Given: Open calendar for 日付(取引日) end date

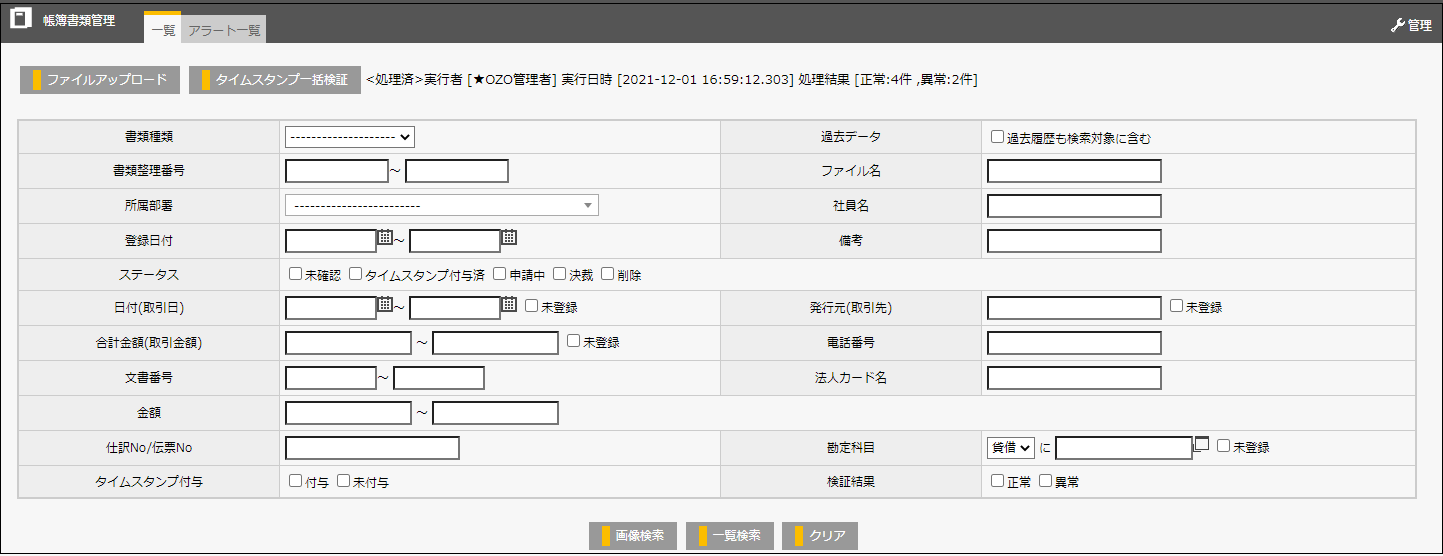Looking at the screenshot, I should coord(509,305).
